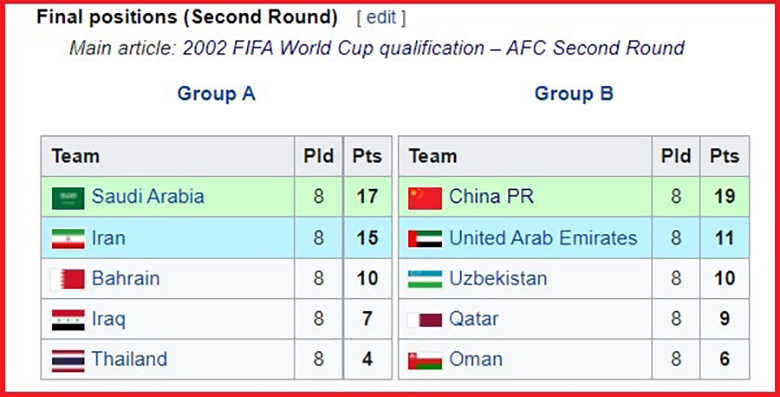Open the Group B heading link
Image resolution: width=780 pixels, height=397 pixels.
[574, 94]
